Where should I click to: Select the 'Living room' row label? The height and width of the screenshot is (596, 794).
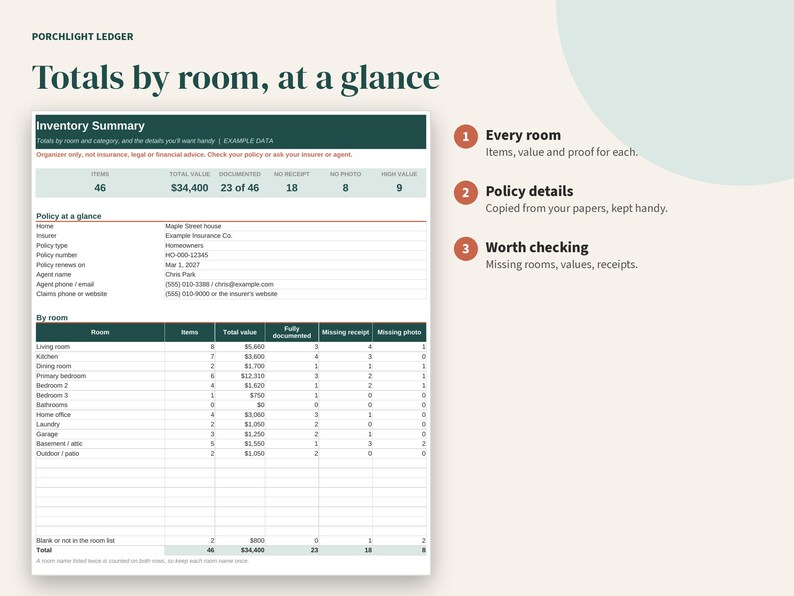click(53, 347)
